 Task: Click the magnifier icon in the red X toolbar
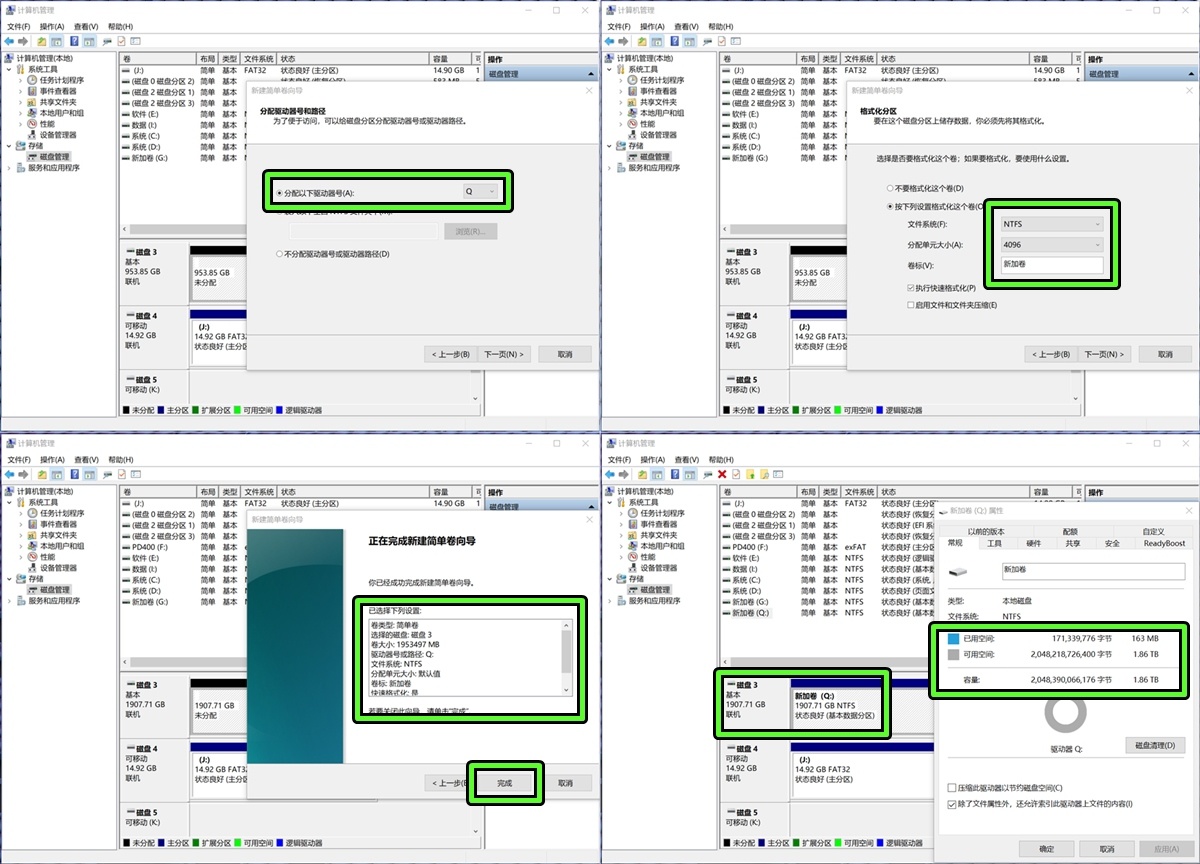(764, 474)
